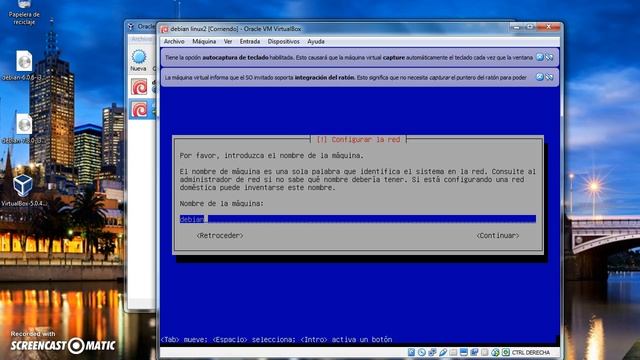Click the Nombre de la máquina input field
This screenshot has height=360, width=640.
click(358, 219)
